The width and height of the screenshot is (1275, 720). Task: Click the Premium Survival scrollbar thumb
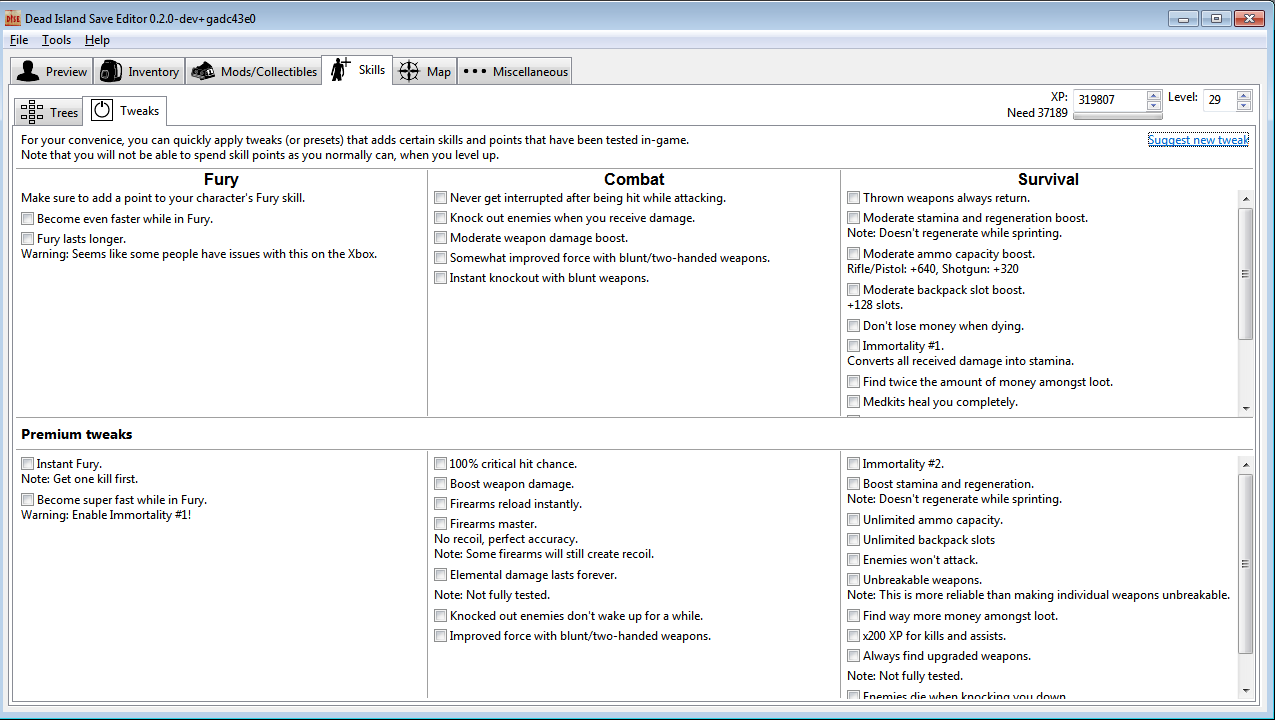coord(1245,564)
